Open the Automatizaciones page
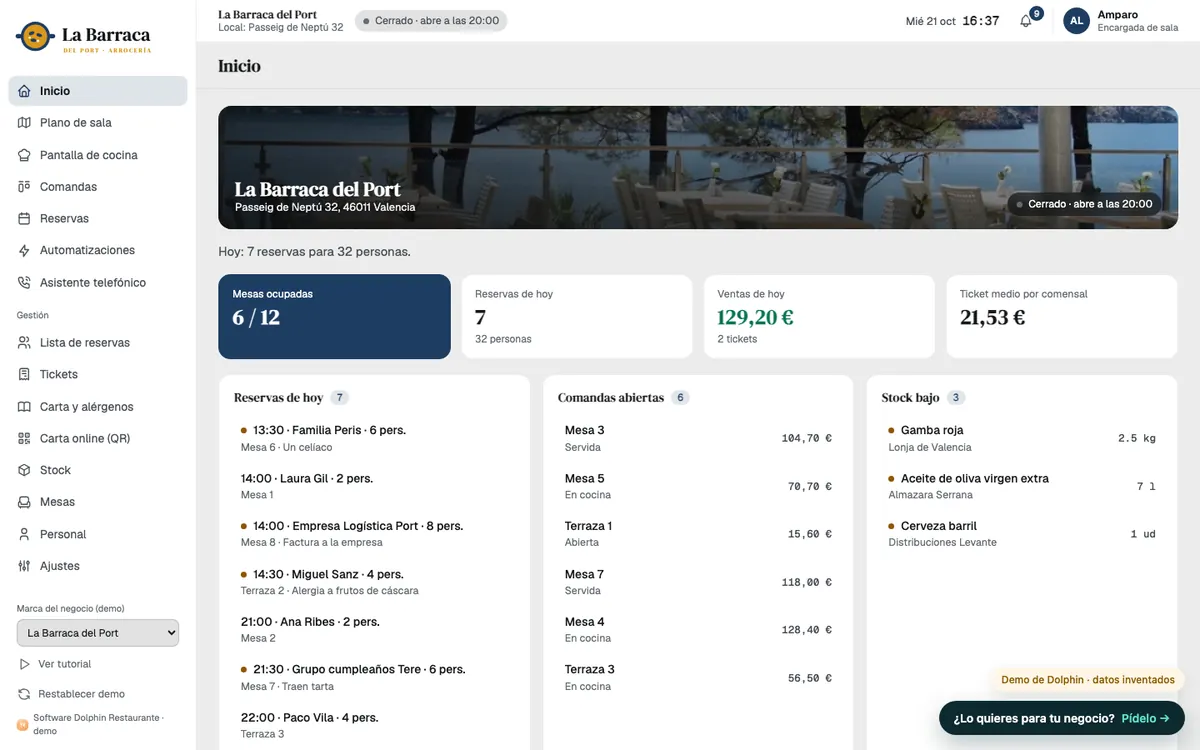 (x=98, y=251)
